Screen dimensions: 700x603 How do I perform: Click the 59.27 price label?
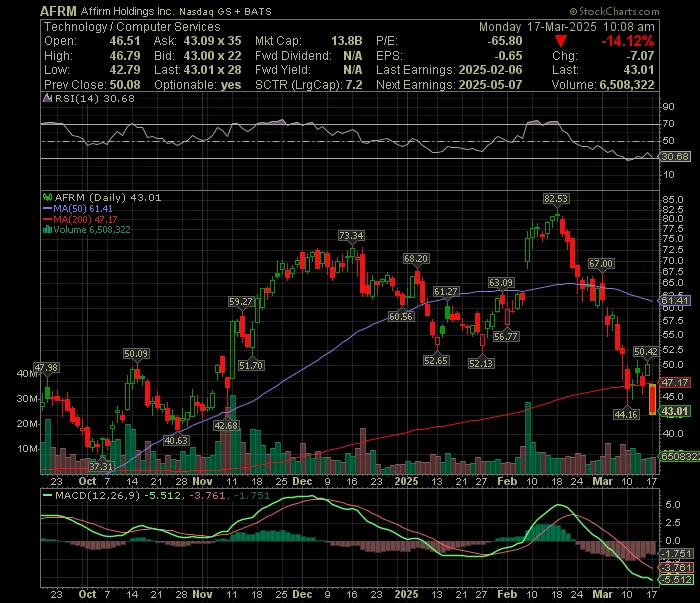coord(241,302)
